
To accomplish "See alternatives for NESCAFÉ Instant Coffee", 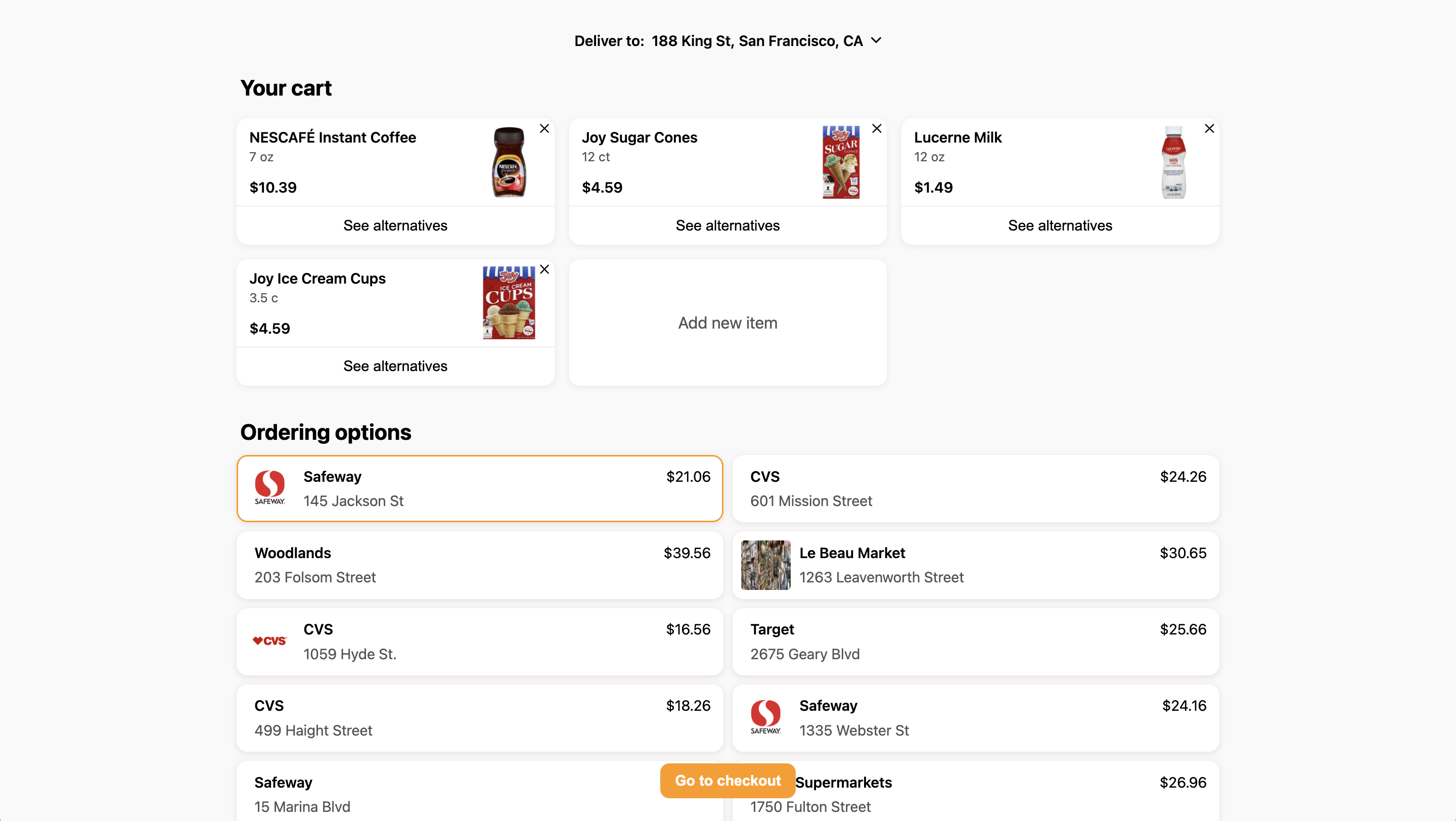I will click(x=395, y=225).
